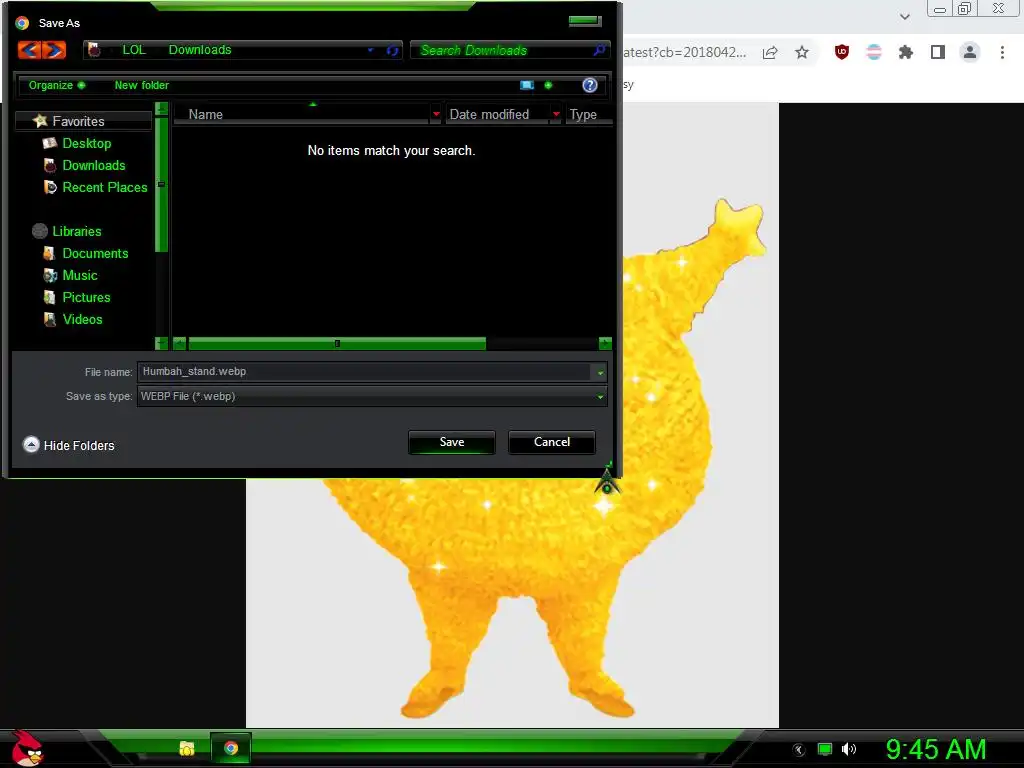Click the File name input field
Image resolution: width=1024 pixels, height=768 pixels.
click(x=364, y=372)
